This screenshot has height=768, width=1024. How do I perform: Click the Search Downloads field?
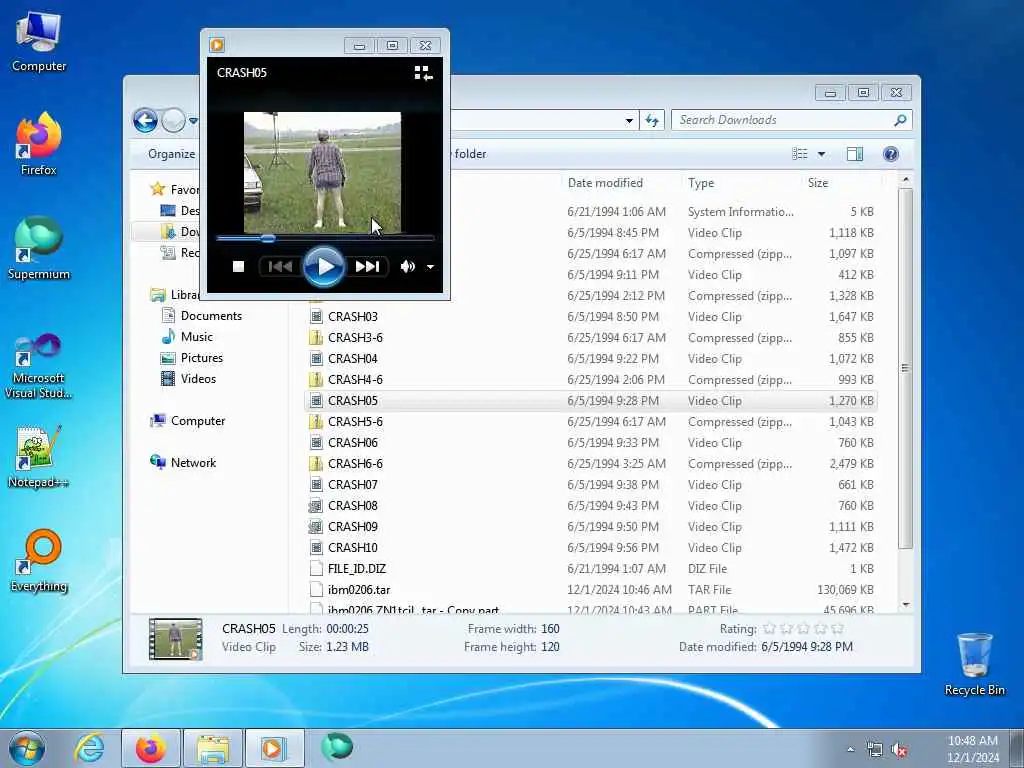(x=784, y=120)
